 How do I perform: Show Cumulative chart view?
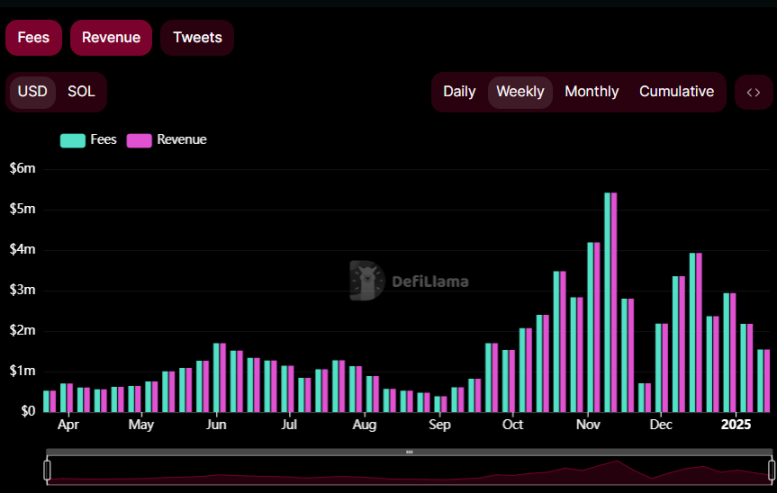tap(676, 92)
